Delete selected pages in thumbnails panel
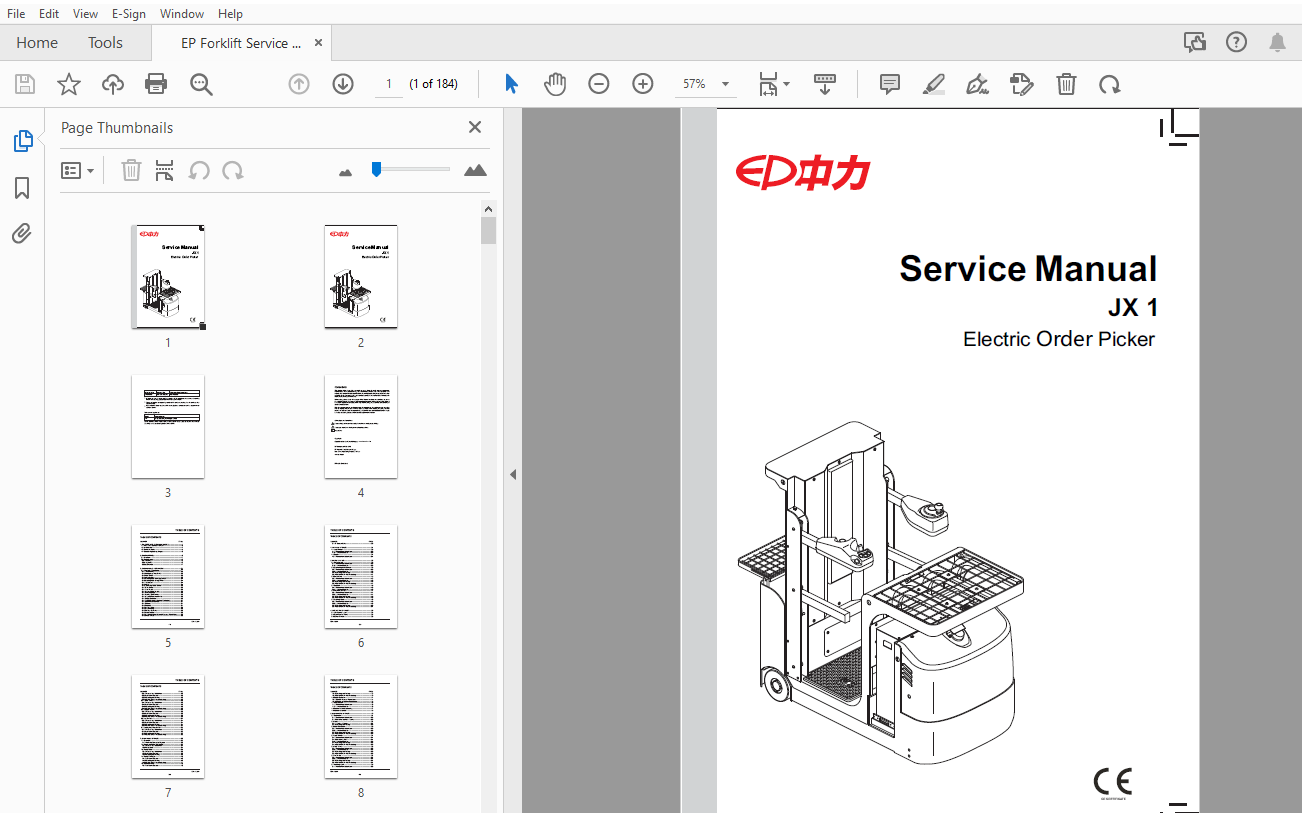Screen dimensions: 1302x813 point(131,171)
